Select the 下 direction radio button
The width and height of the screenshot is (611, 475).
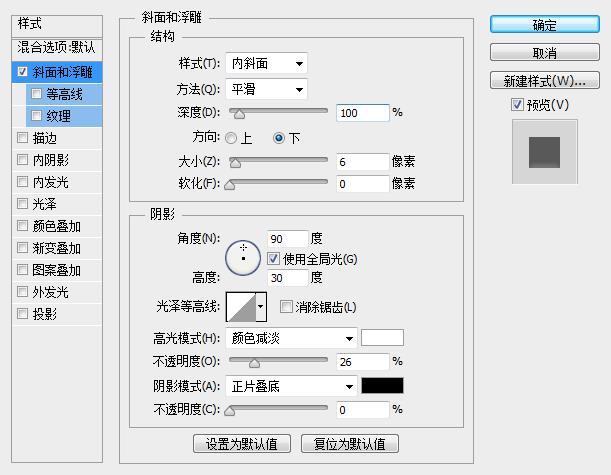point(279,138)
